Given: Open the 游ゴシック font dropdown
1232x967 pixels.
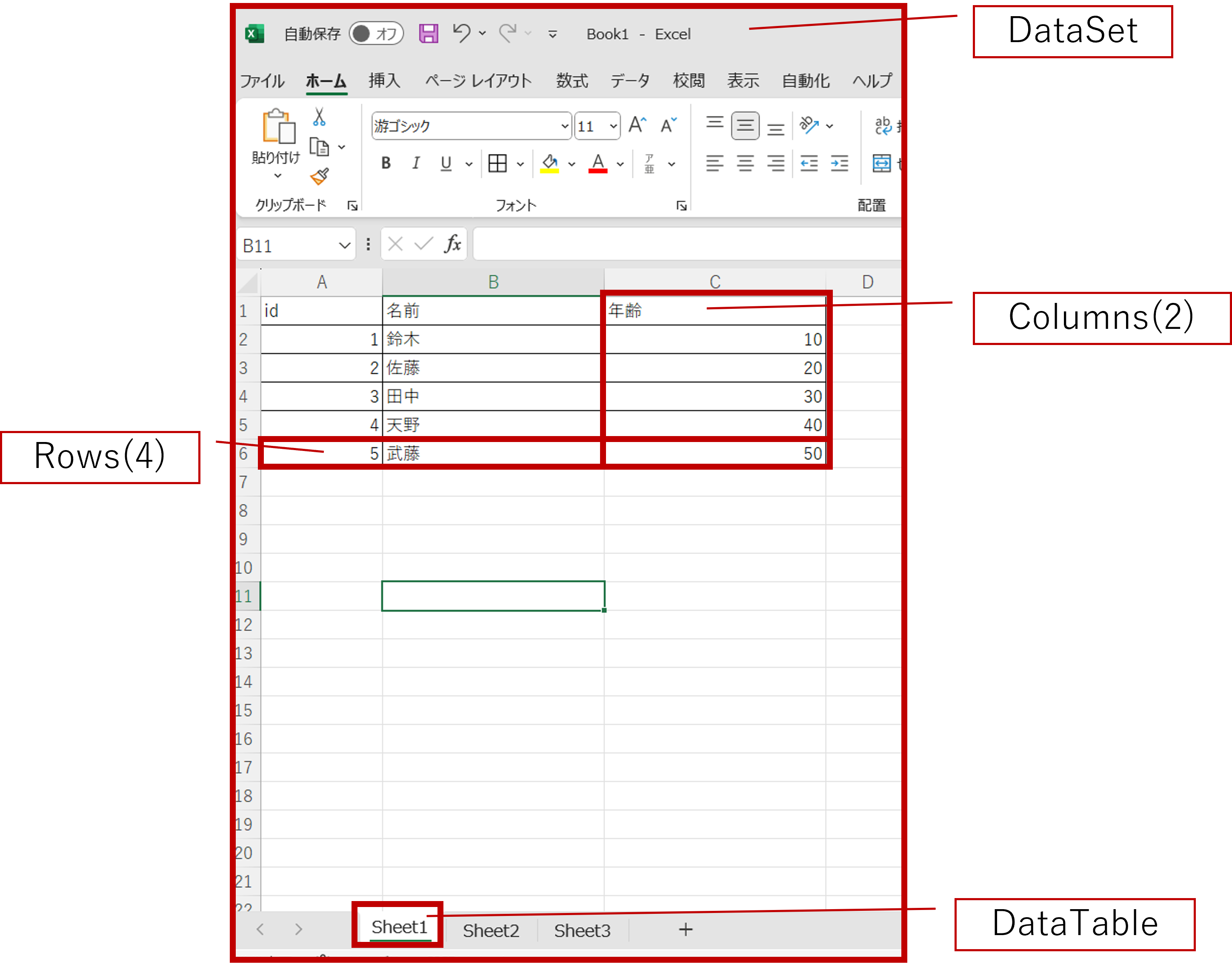Looking at the screenshot, I should pos(564,126).
